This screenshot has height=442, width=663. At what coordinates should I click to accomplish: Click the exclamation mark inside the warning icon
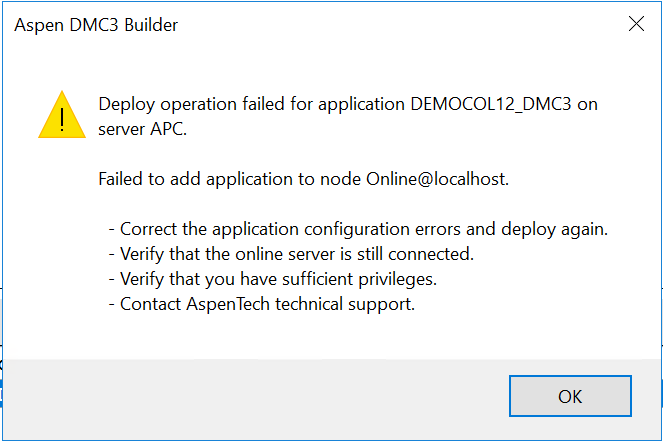[62, 119]
